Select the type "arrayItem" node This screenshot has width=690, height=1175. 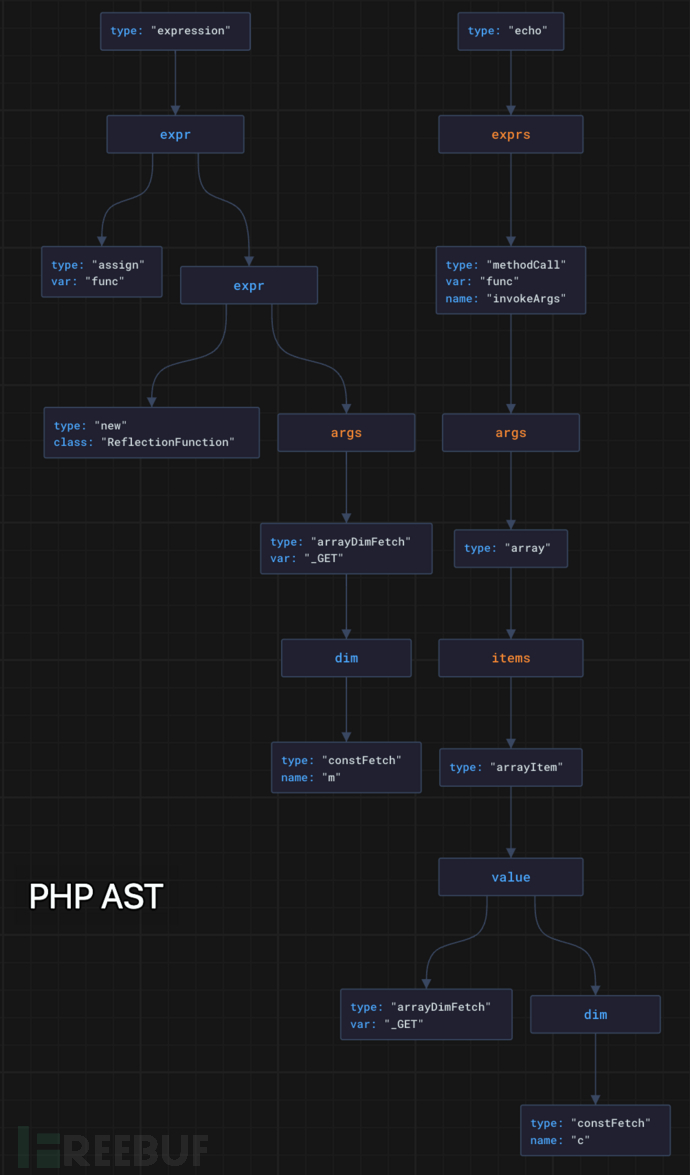tap(510, 767)
